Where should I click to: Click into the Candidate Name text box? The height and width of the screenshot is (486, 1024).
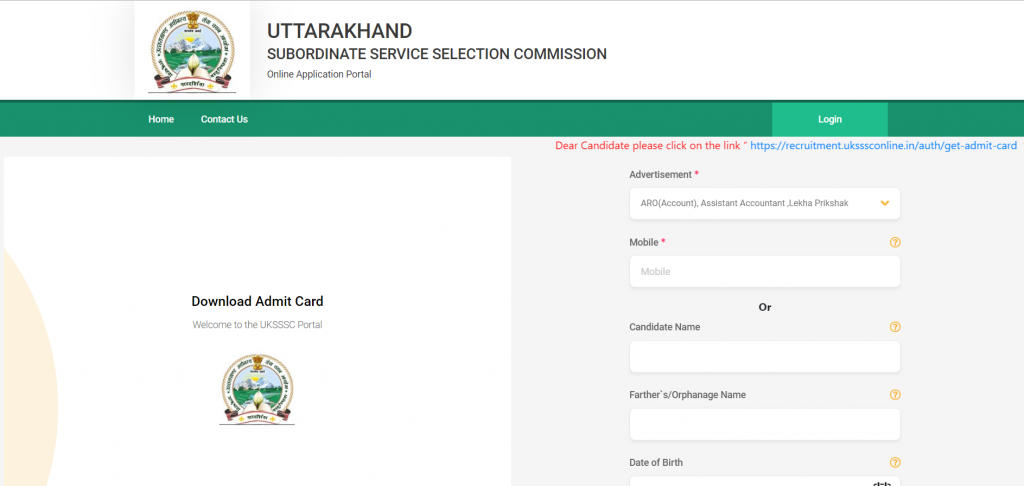click(x=765, y=357)
